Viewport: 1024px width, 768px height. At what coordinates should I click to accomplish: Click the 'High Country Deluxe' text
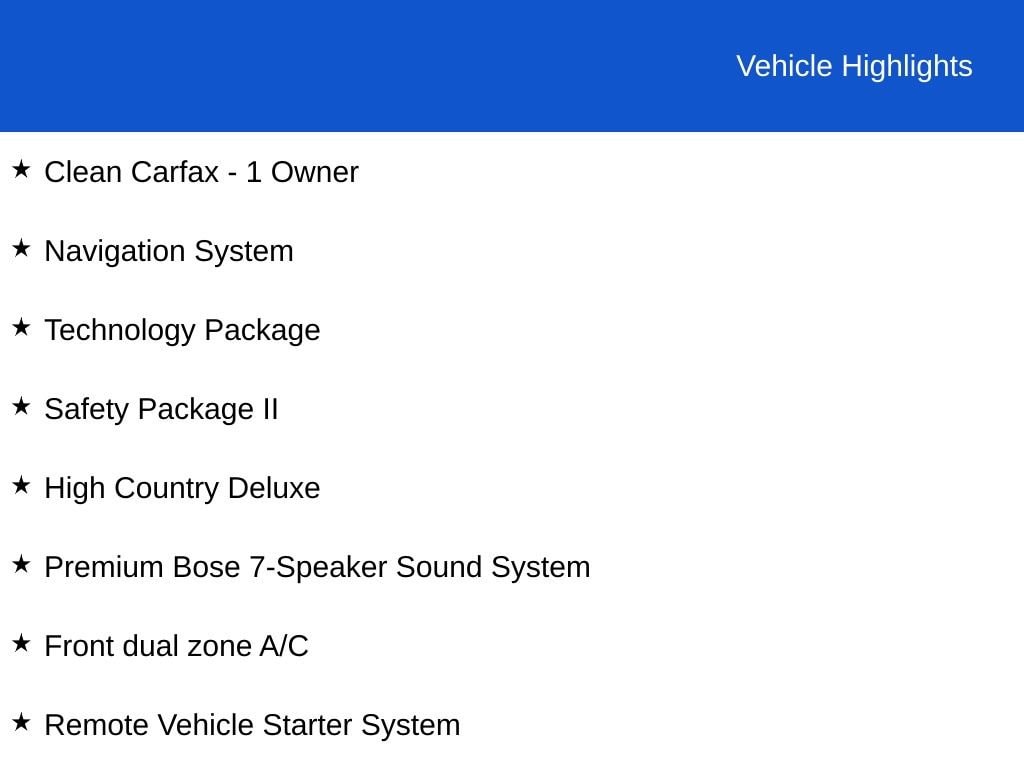click(x=182, y=488)
